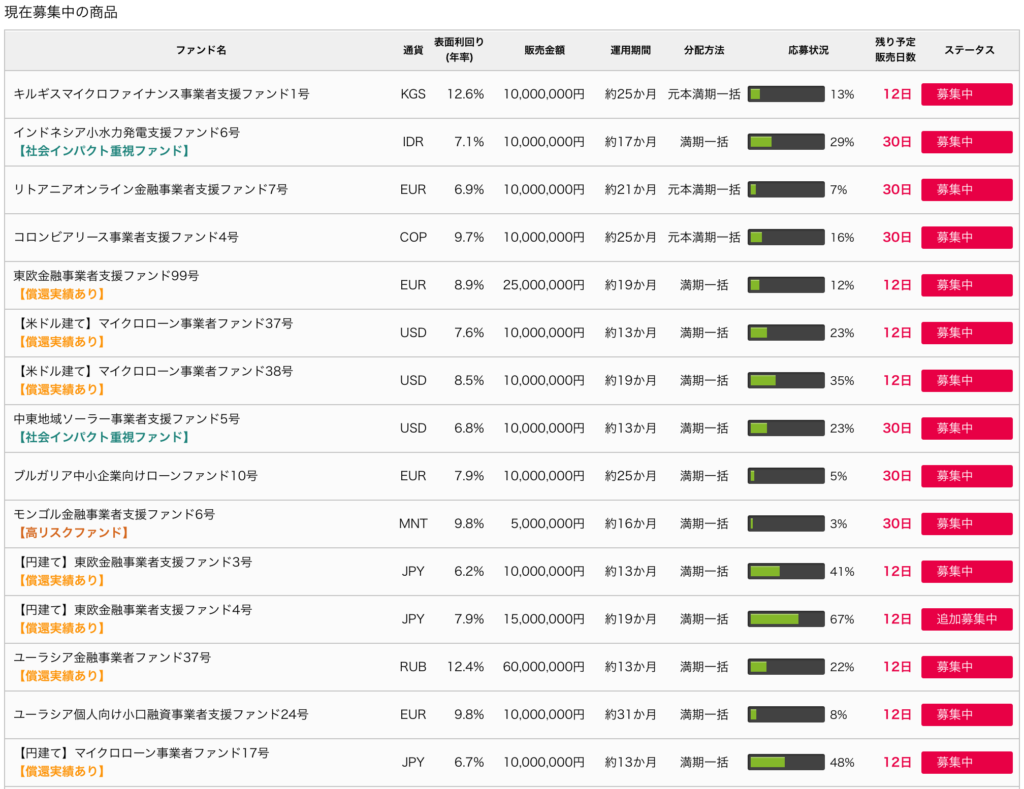Click 募集中 button for キルギスマイクロファイナンス事業者支援ファンド1号
Viewport: 1024px width, 789px height.
tap(967, 94)
